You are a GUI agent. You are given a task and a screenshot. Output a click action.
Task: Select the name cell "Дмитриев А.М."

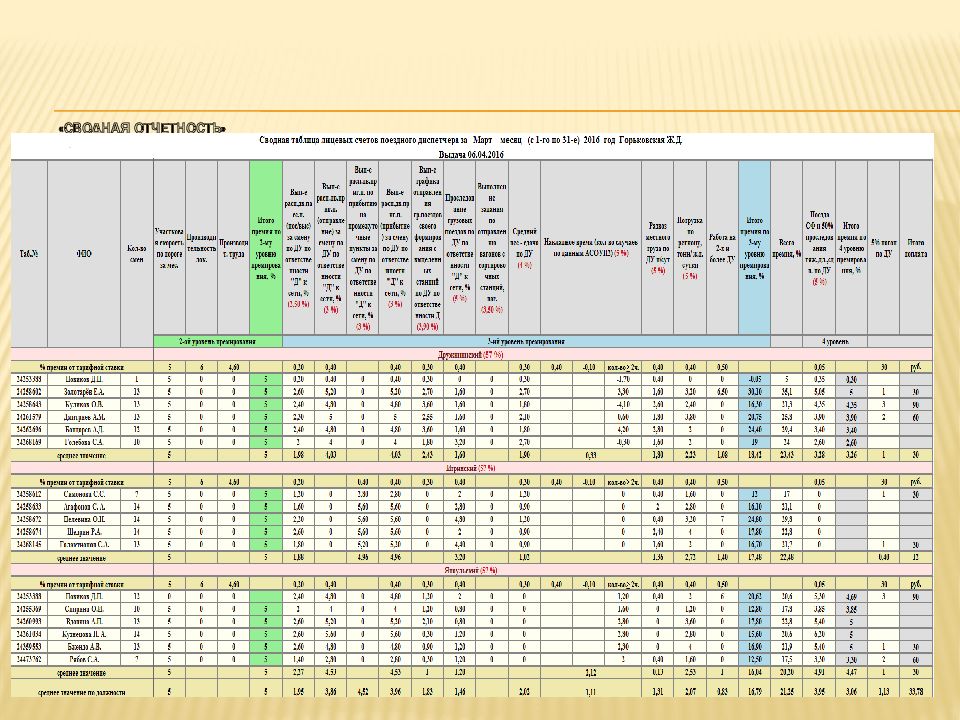(x=84, y=417)
